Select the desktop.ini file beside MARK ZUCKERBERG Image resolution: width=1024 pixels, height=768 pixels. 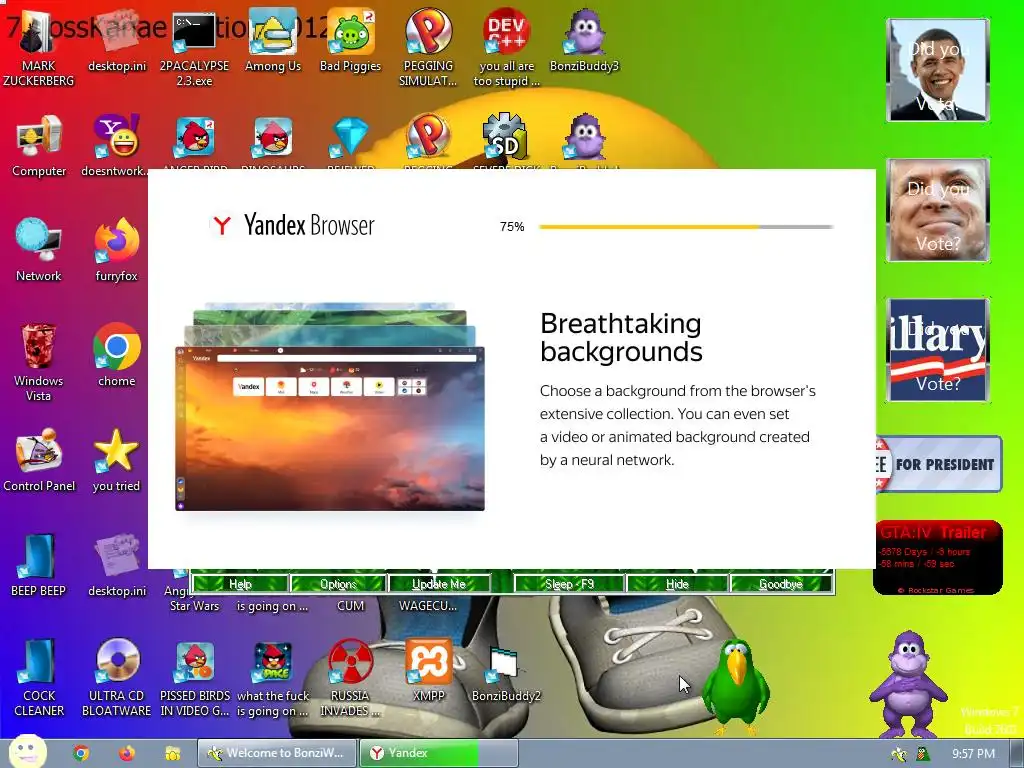coord(117,42)
